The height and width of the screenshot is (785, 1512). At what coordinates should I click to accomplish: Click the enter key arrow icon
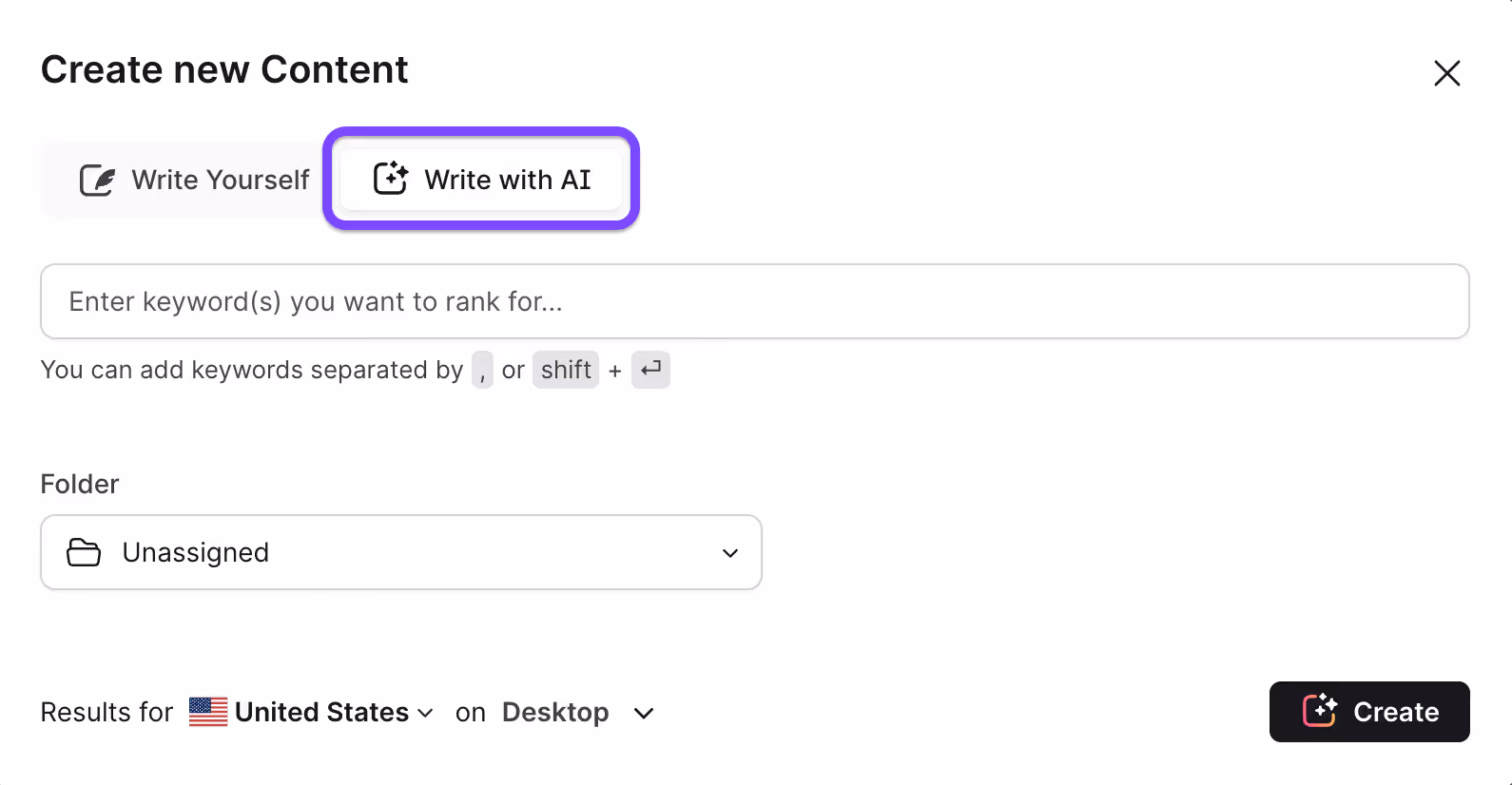point(650,370)
